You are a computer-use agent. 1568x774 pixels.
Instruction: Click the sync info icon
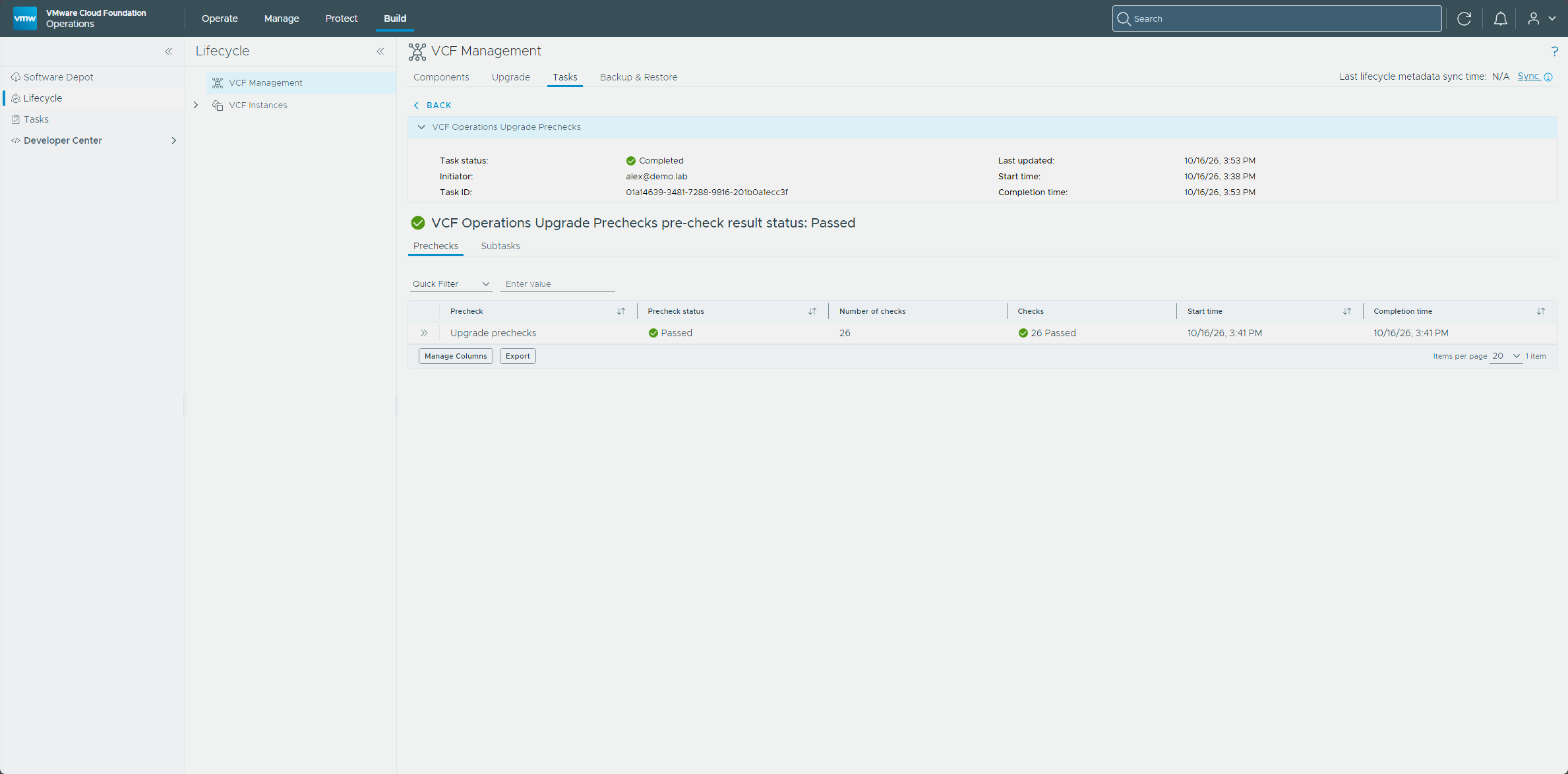coord(1548,77)
